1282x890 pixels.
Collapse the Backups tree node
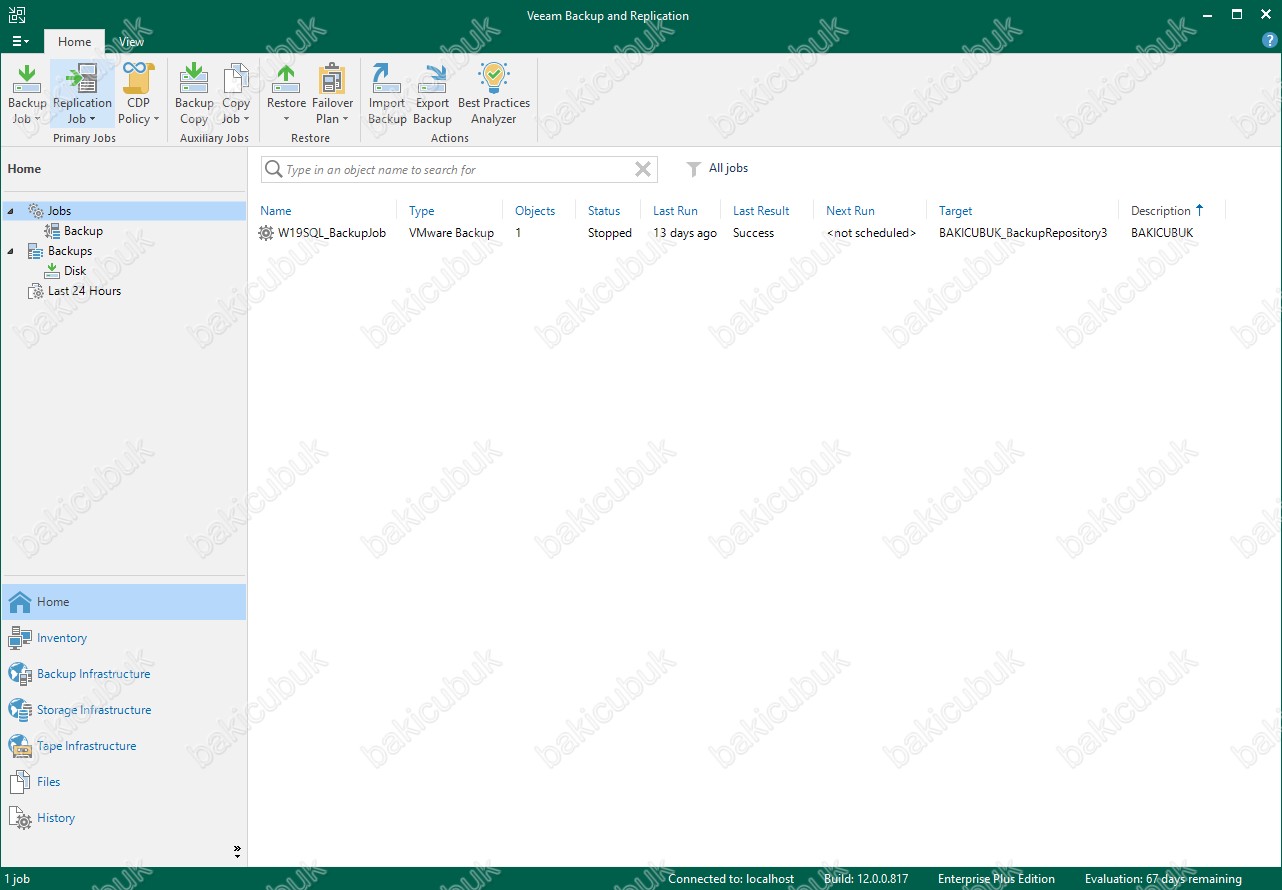click(x=11, y=251)
